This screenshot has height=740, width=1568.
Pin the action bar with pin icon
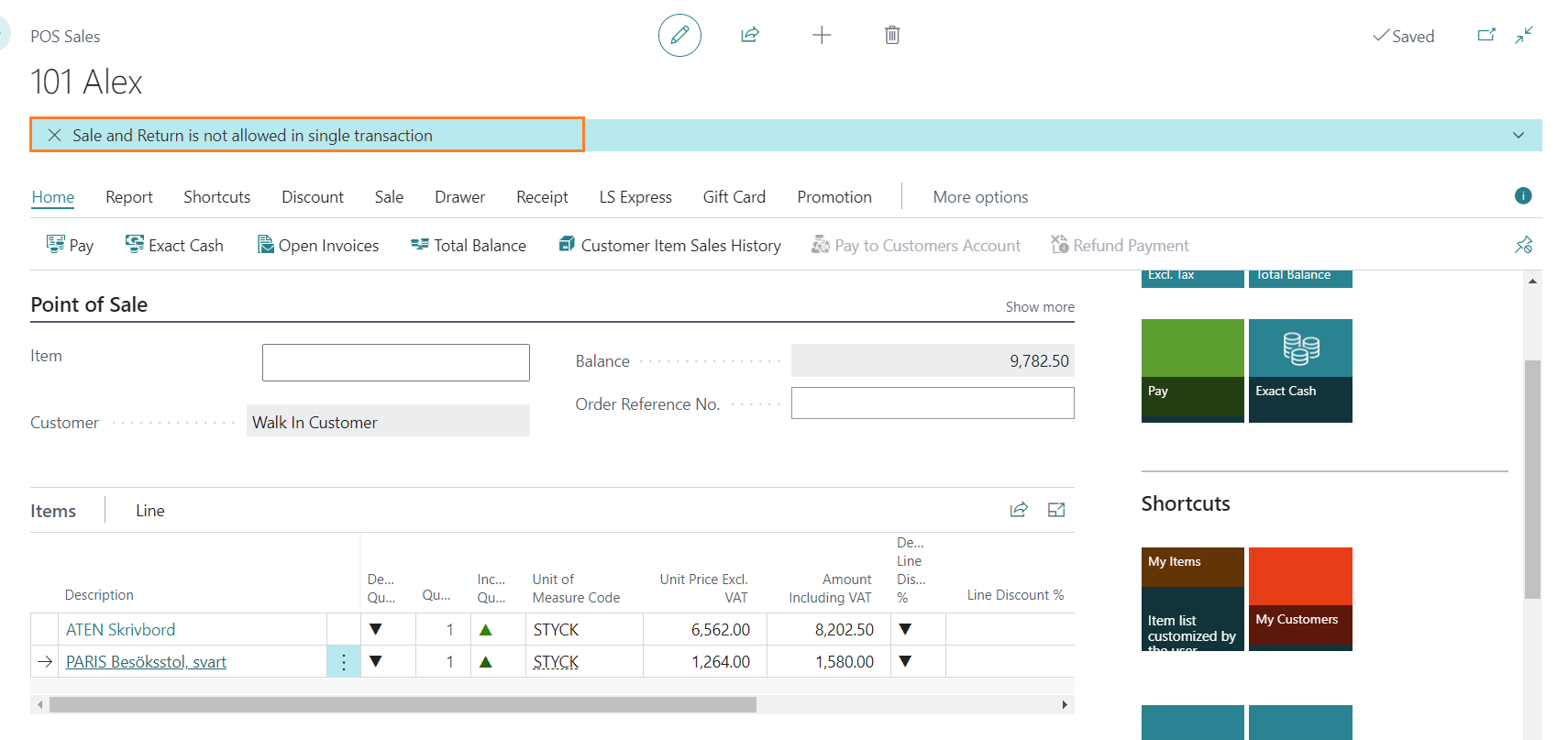click(x=1524, y=245)
